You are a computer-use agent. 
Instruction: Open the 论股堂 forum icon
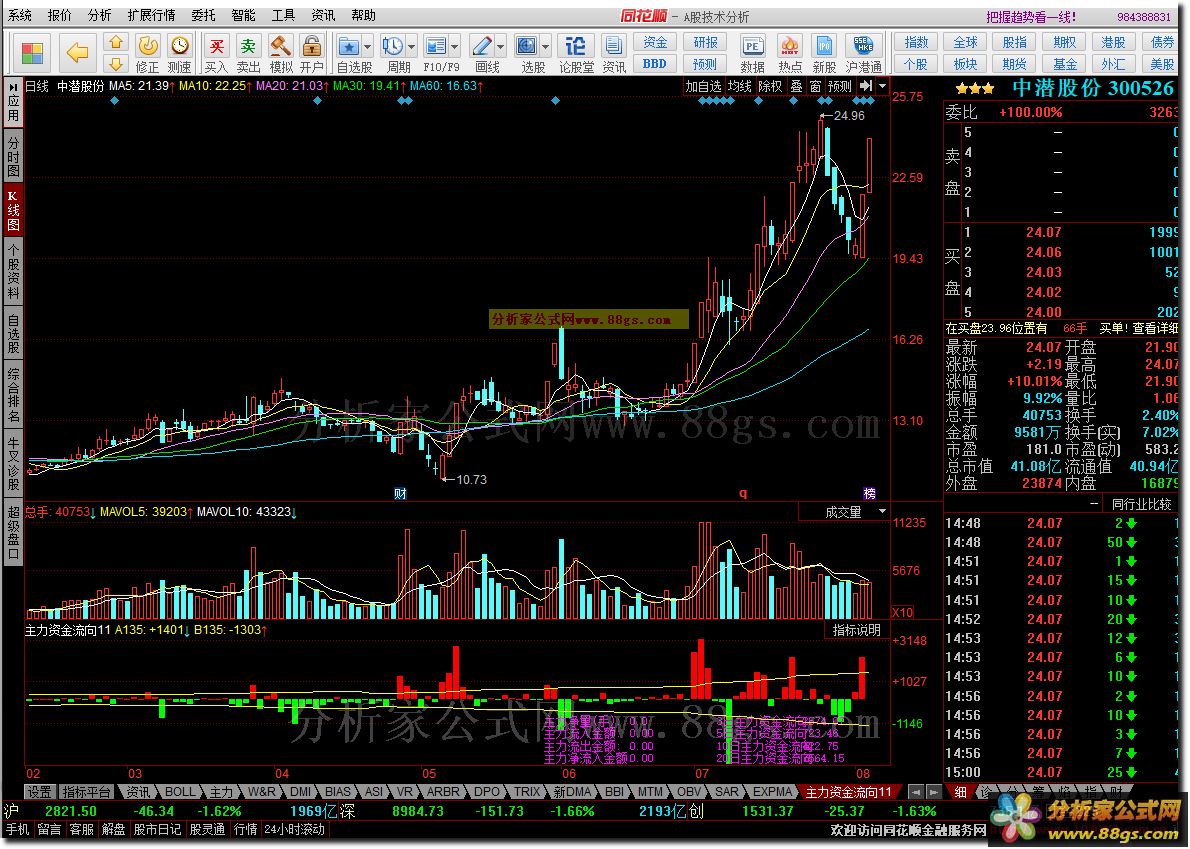[576, 46]
